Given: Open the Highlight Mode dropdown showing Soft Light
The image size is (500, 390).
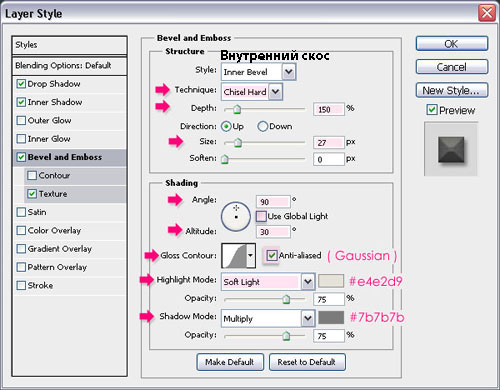Looking at the screenshot, I should 268,282.
